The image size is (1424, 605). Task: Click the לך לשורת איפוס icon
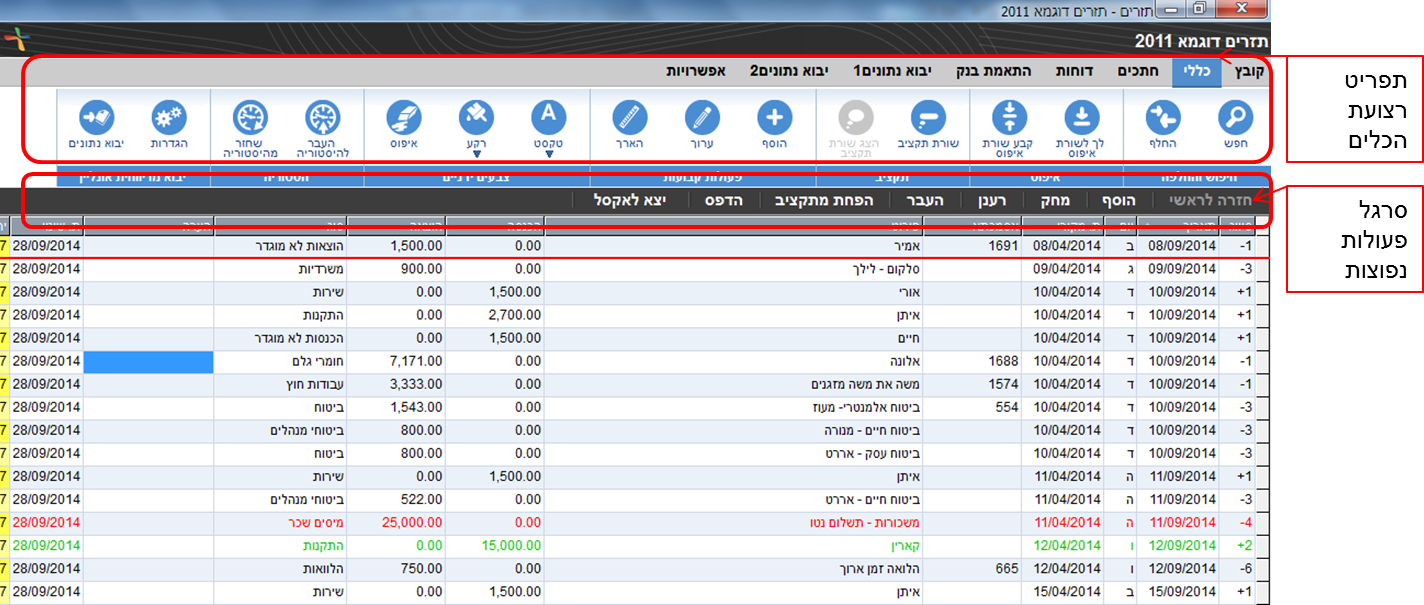[1082, 118]
